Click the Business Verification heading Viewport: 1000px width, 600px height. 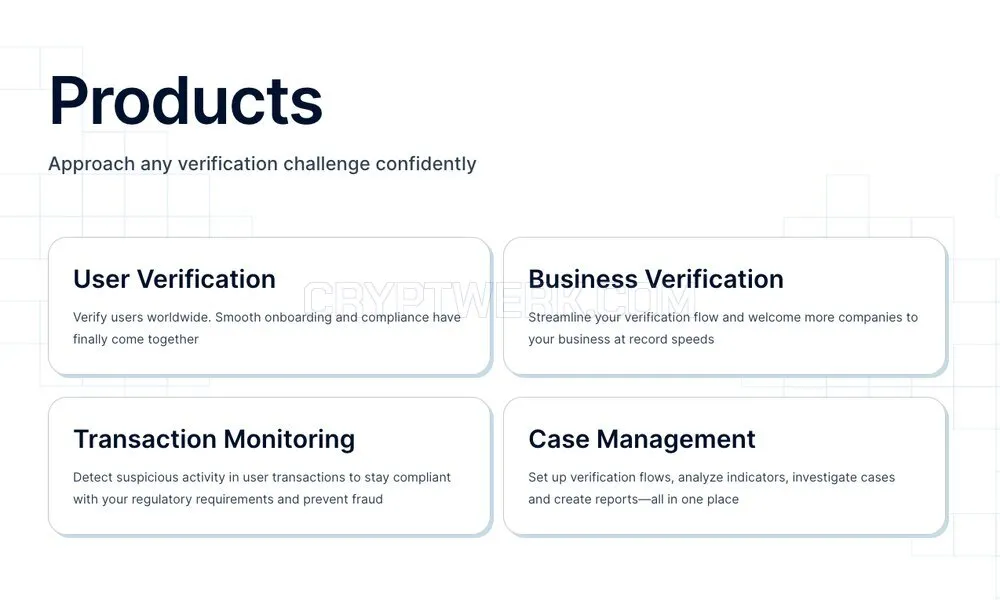tap(656, 279)
